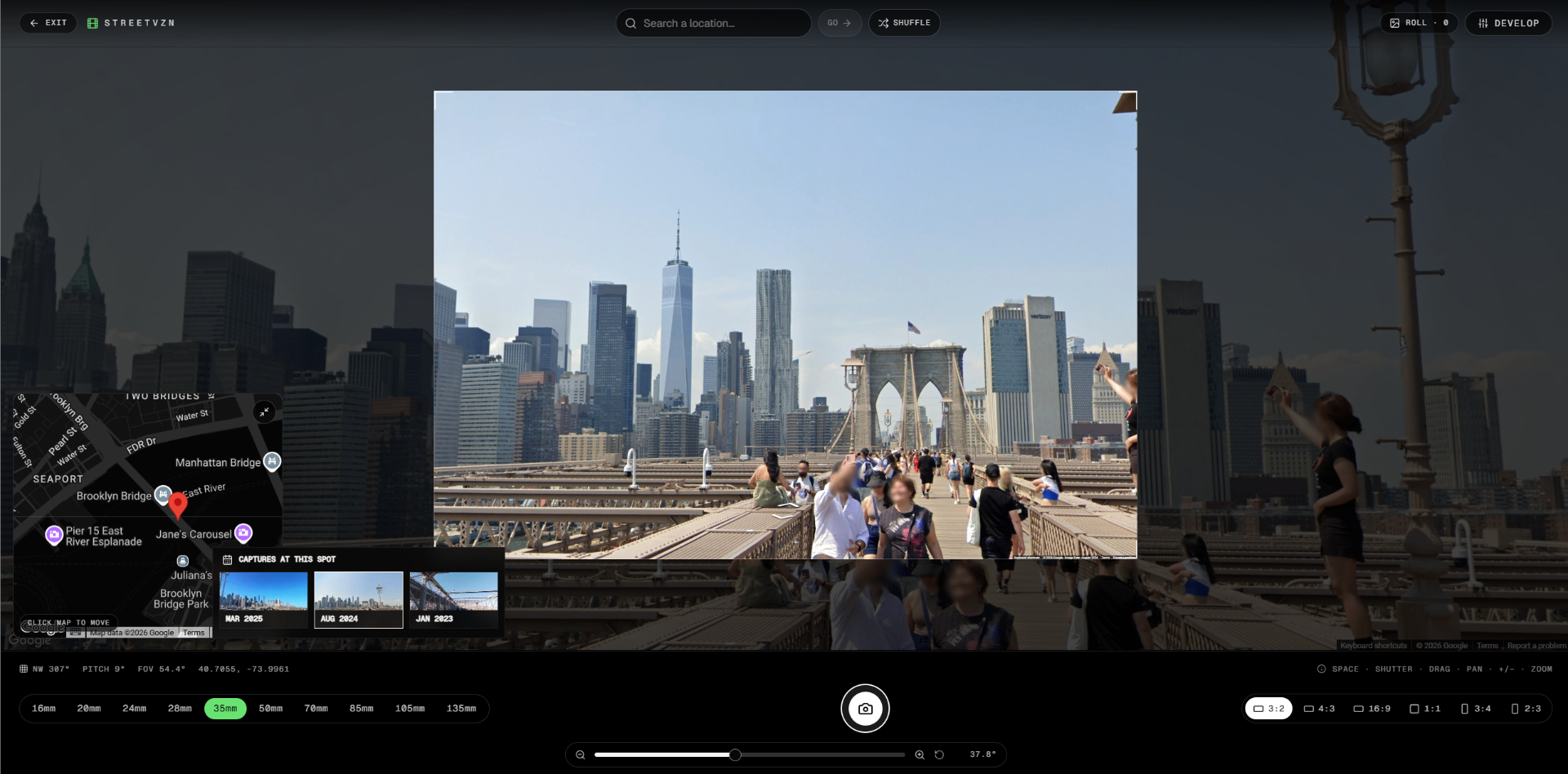Image resolution: width=1568 pixels, height=774 pixels.
Task: Click the info icon beside SPACE hint
Action: point(1321,669)
